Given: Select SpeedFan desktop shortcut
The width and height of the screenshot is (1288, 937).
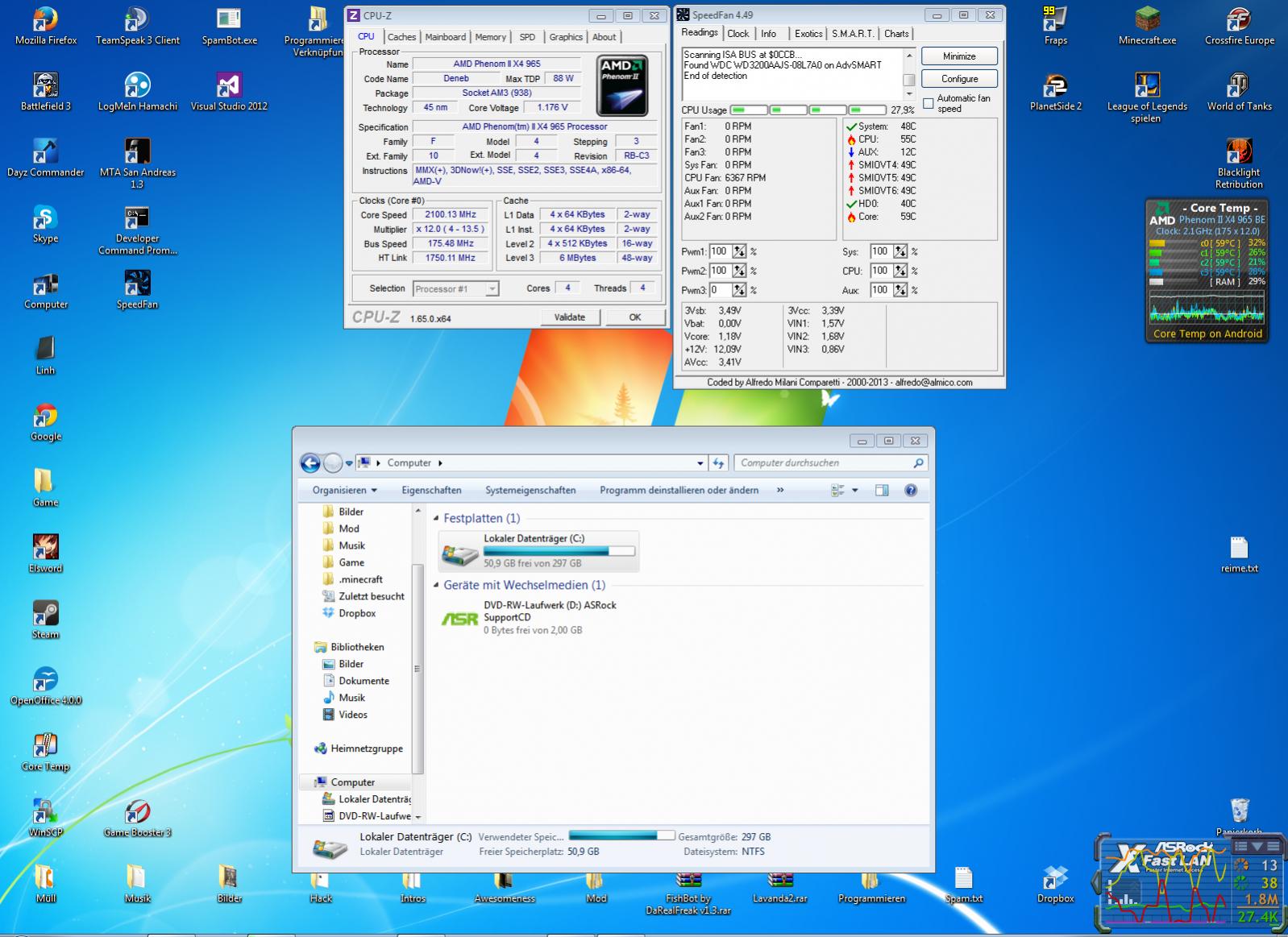Looking at the screenshot, I should (x=138, y=290).
